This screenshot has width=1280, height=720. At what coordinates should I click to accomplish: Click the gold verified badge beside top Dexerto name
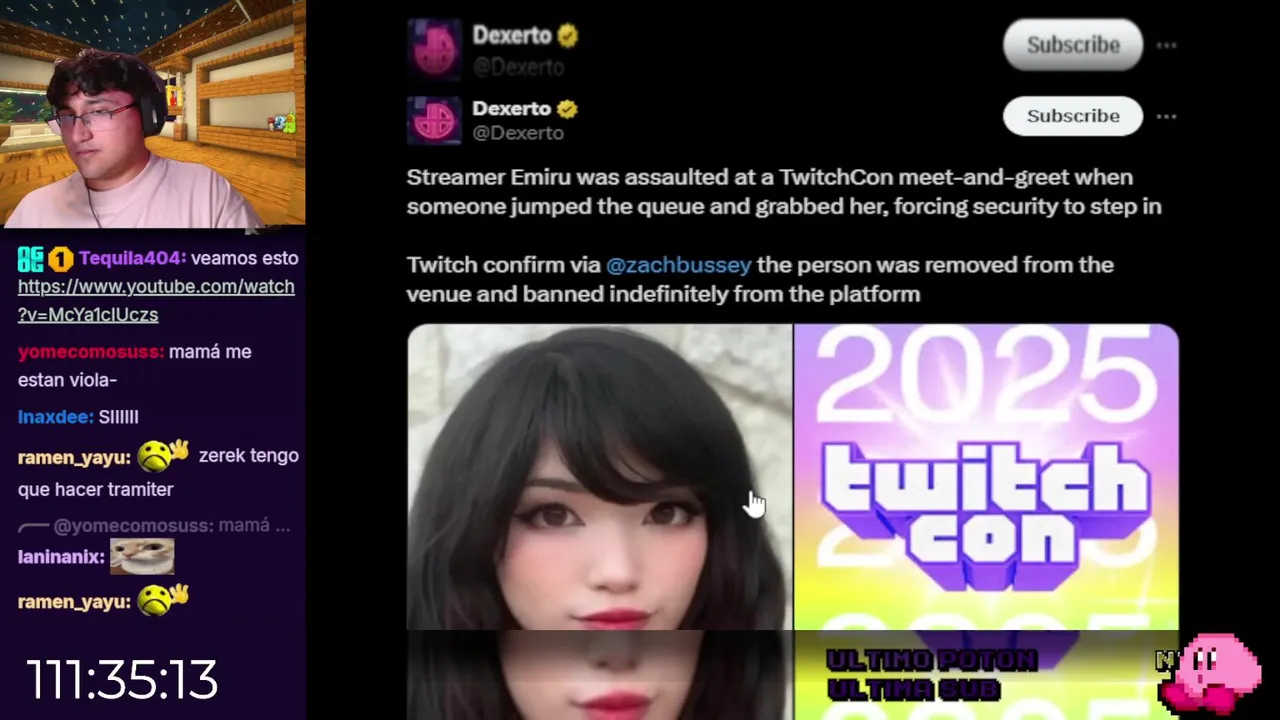(568, 36)
